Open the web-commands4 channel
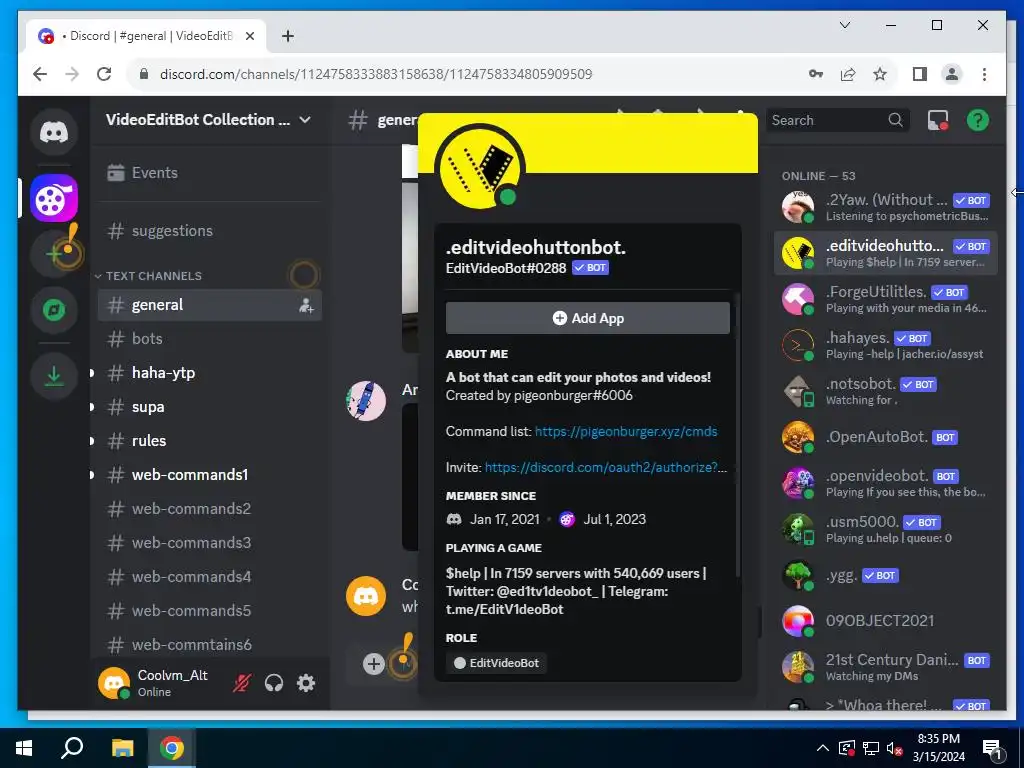1024x768 pixels. tap(209, 577)
